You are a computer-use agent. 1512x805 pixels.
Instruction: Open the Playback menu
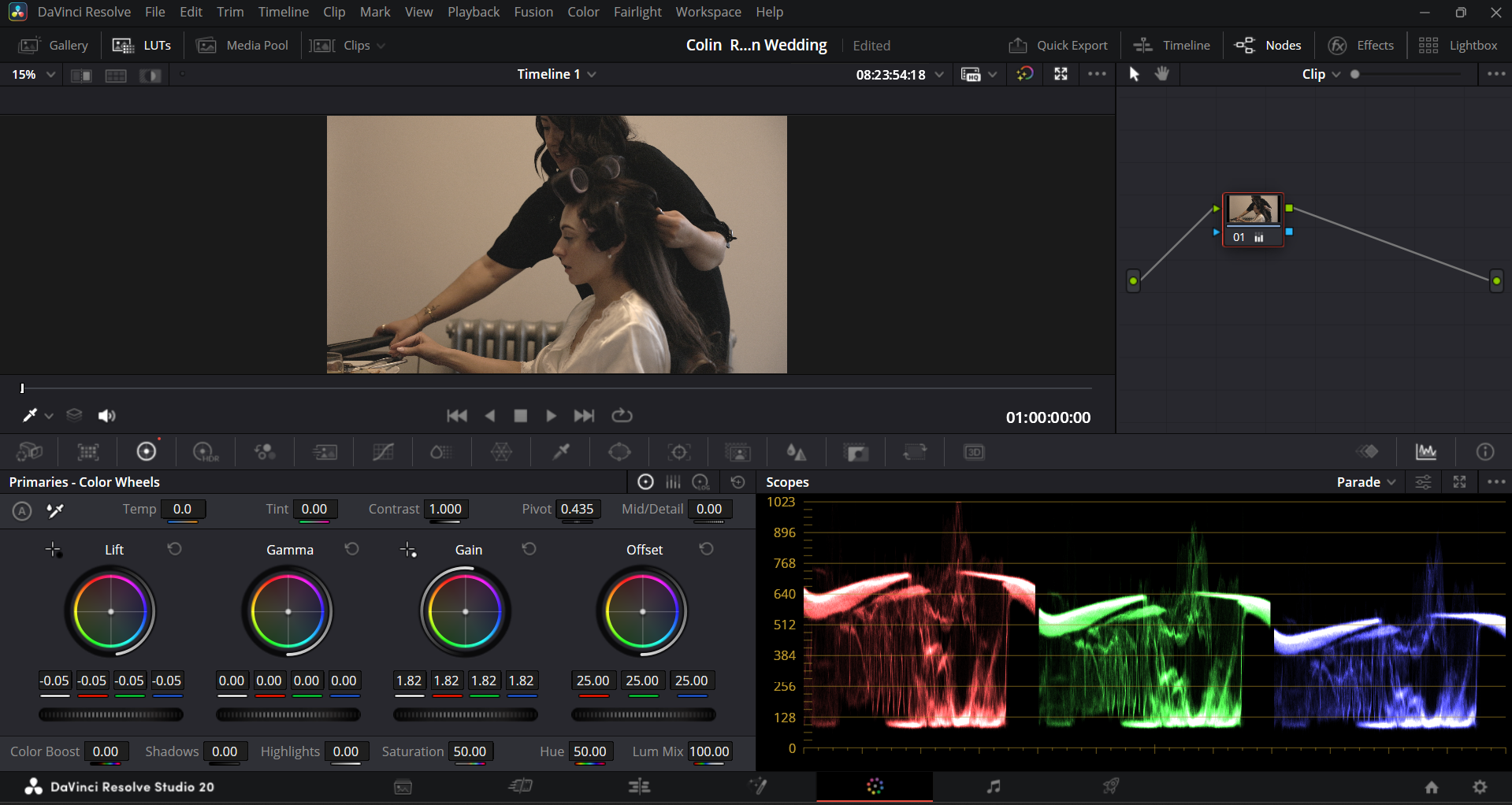(474, 12)
